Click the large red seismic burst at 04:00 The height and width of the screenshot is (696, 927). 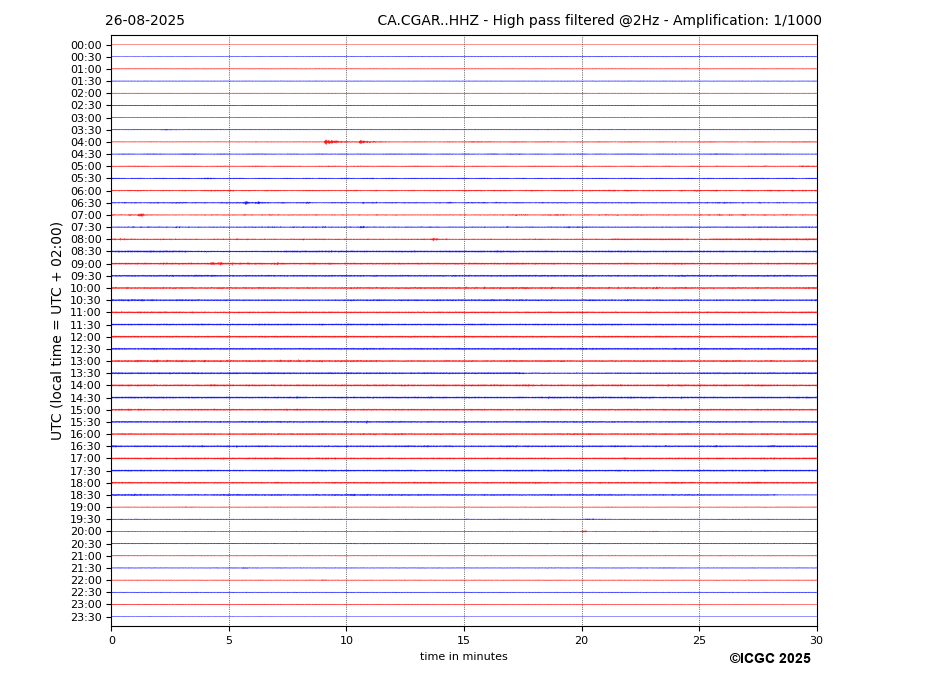pos(332,142)
